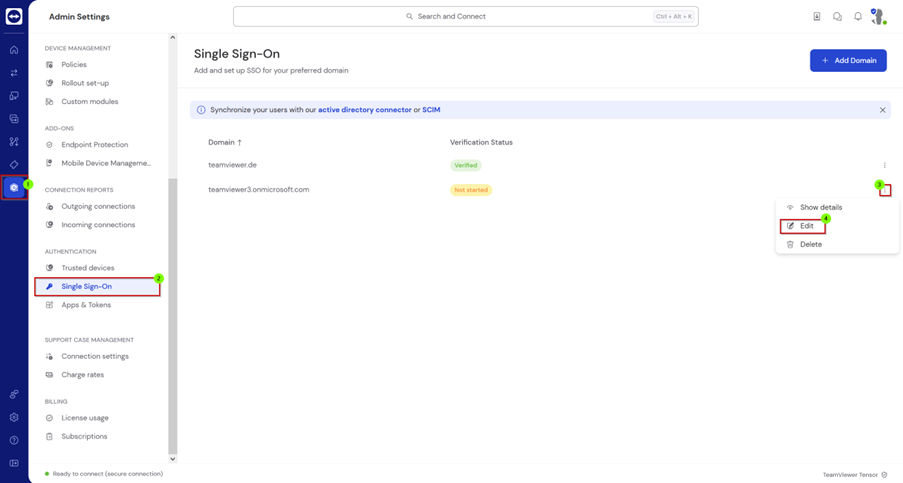Click the Remote connections arrows icon
The height and width of the screenshot is (483, 903).
[14, 73]
